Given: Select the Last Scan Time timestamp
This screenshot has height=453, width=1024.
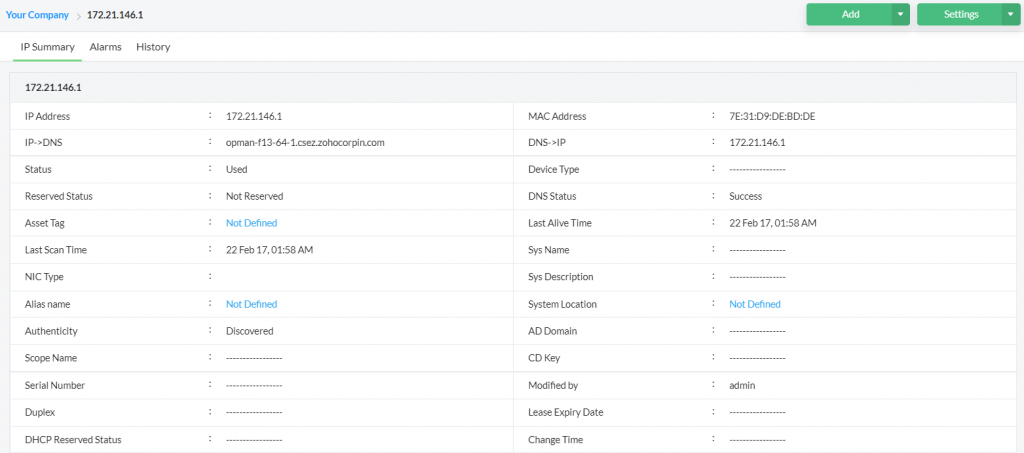Looking at the screenshot, I should [269, 250].
